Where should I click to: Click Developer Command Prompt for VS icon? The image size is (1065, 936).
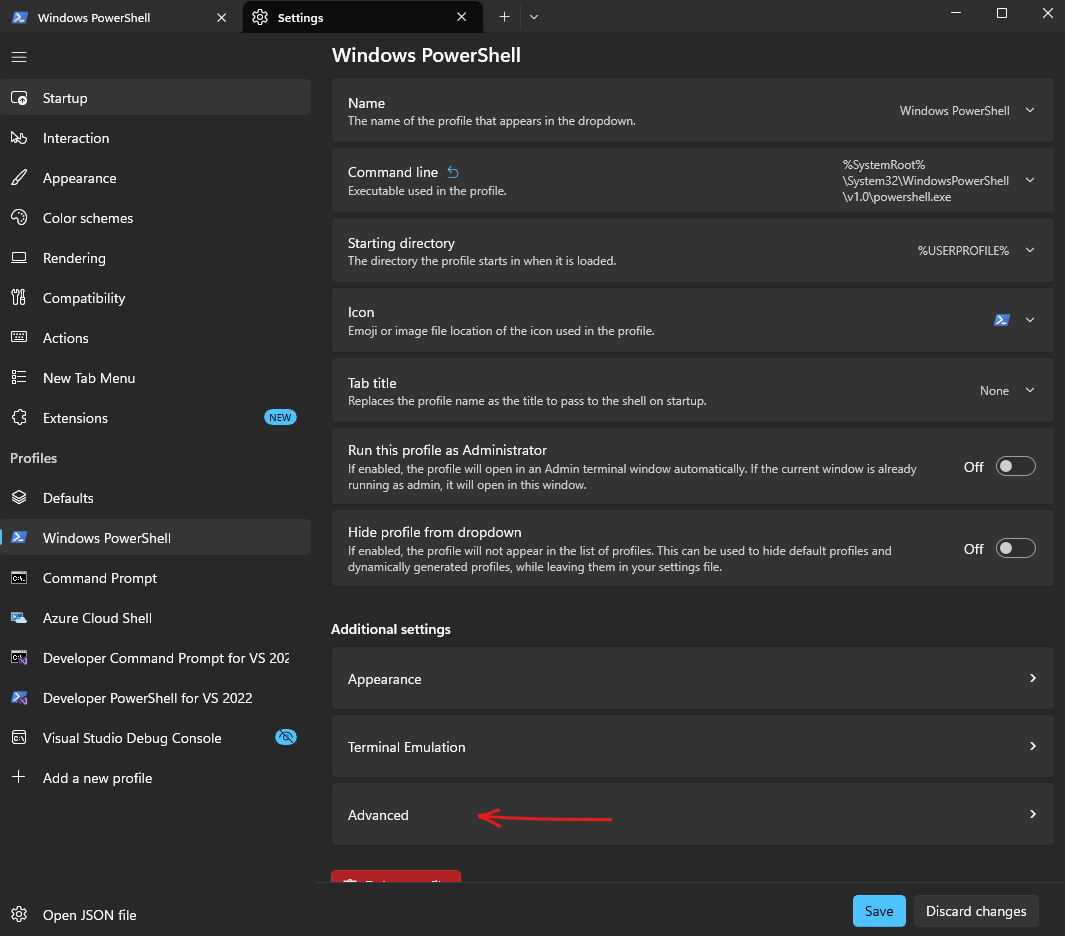(x=19, y=658)
